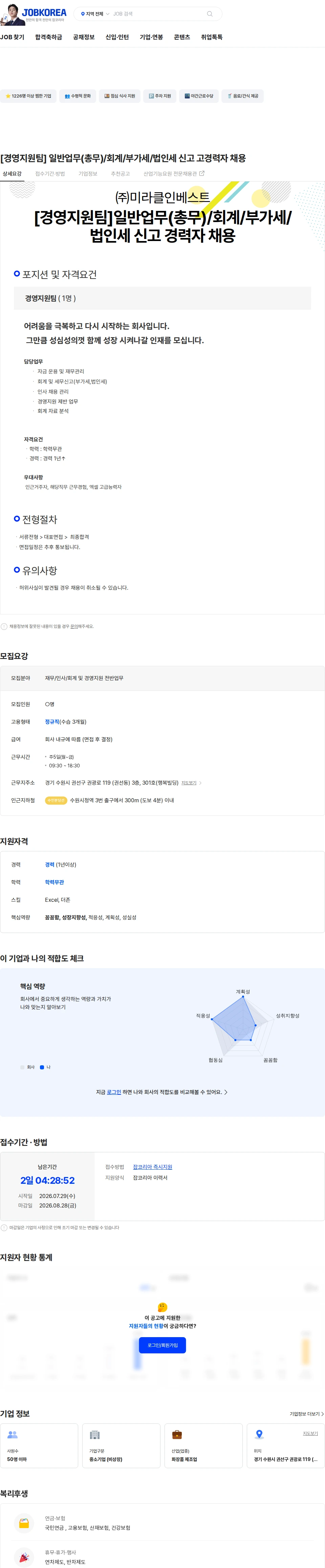The height and width of the screenshot is (1568, 325).
Task: Click the 정규직 employment type link
Action: pos(52,721)
